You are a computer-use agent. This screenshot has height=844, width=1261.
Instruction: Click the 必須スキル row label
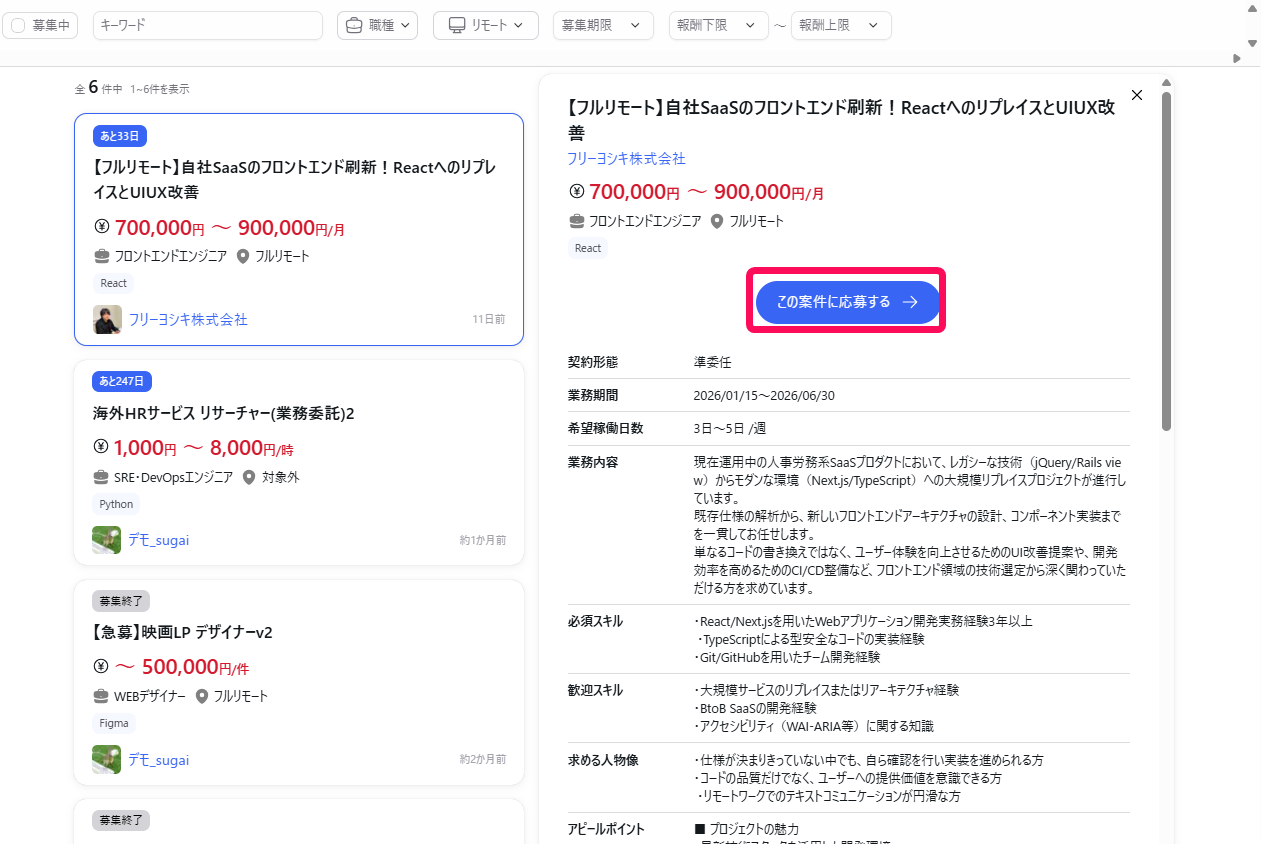point(595,621)
